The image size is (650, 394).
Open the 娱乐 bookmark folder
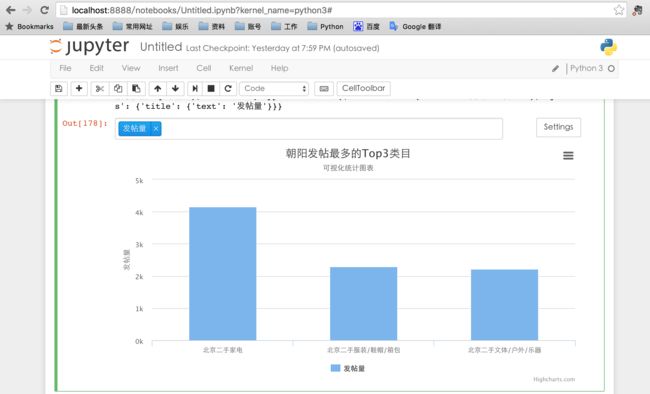point(175,27)
